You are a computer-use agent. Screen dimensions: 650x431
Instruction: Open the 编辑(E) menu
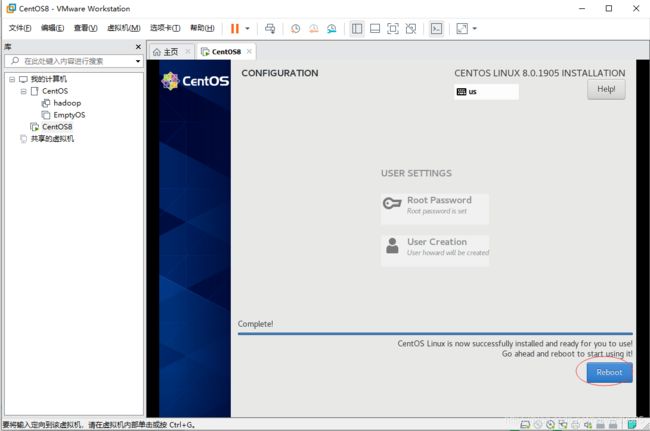pyautogui.click(x=52, y=28)
